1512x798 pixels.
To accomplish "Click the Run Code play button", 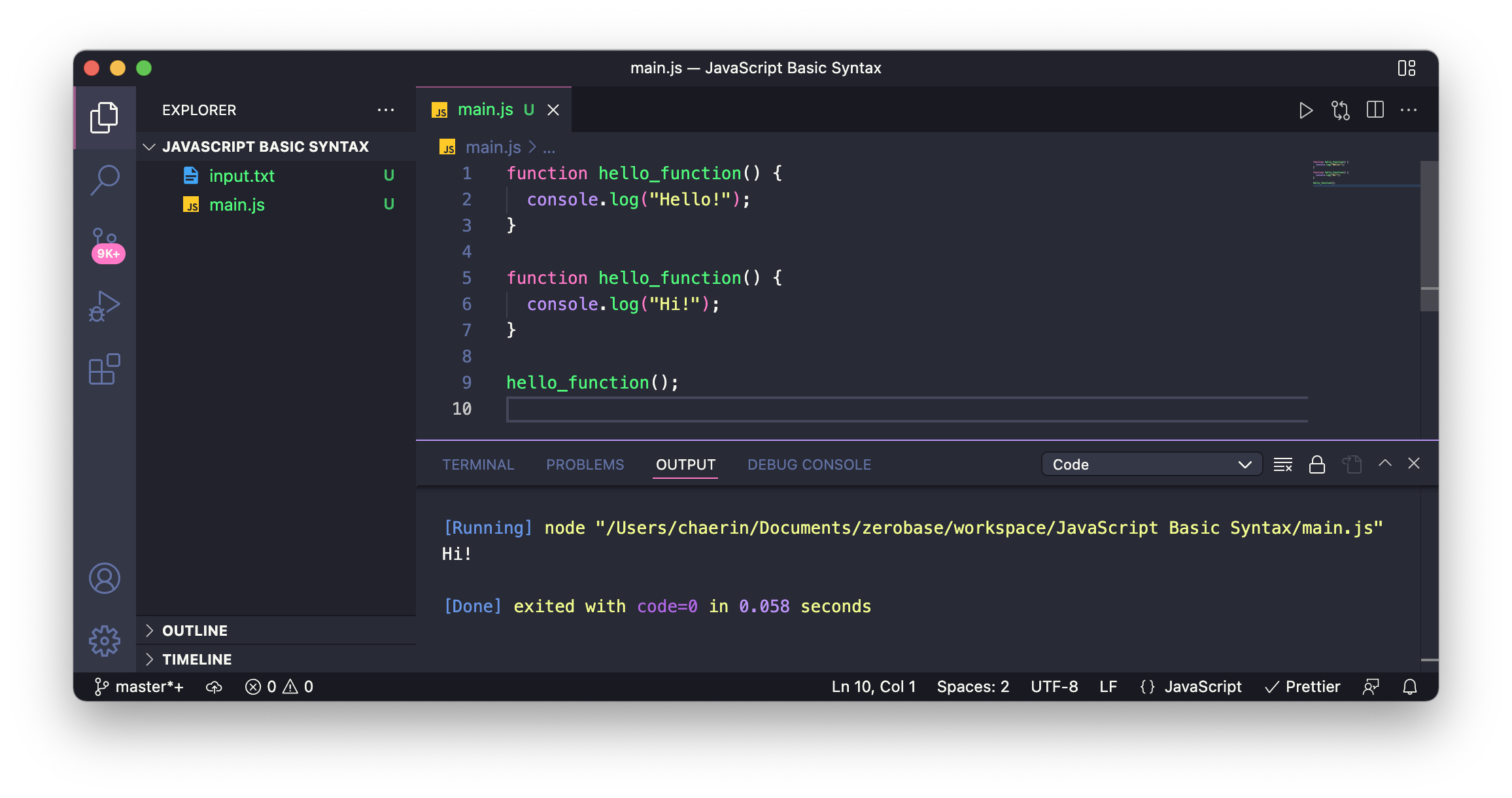I will pos(1305,111).
